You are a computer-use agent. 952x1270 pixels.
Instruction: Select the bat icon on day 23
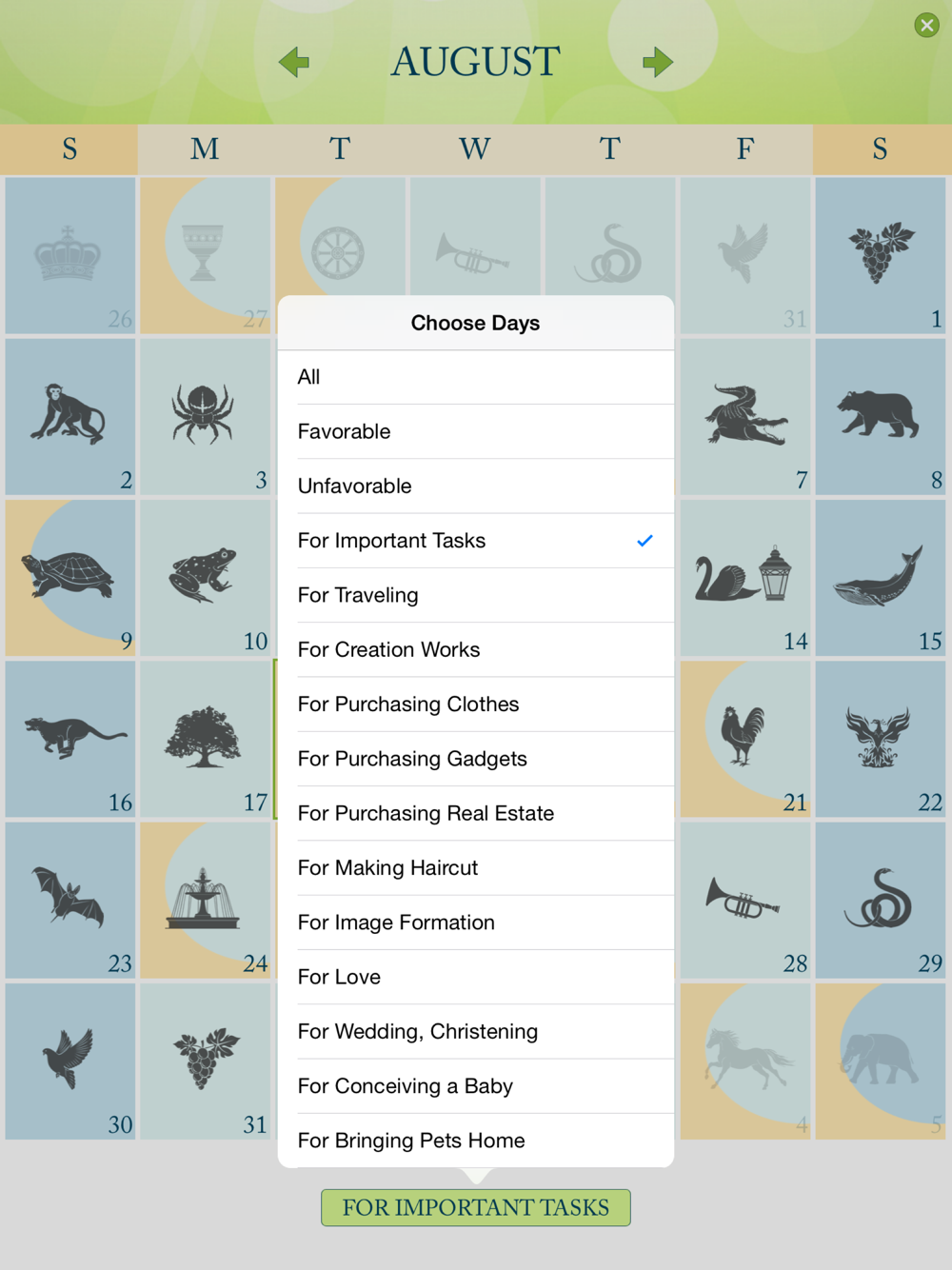pos(68,897)
